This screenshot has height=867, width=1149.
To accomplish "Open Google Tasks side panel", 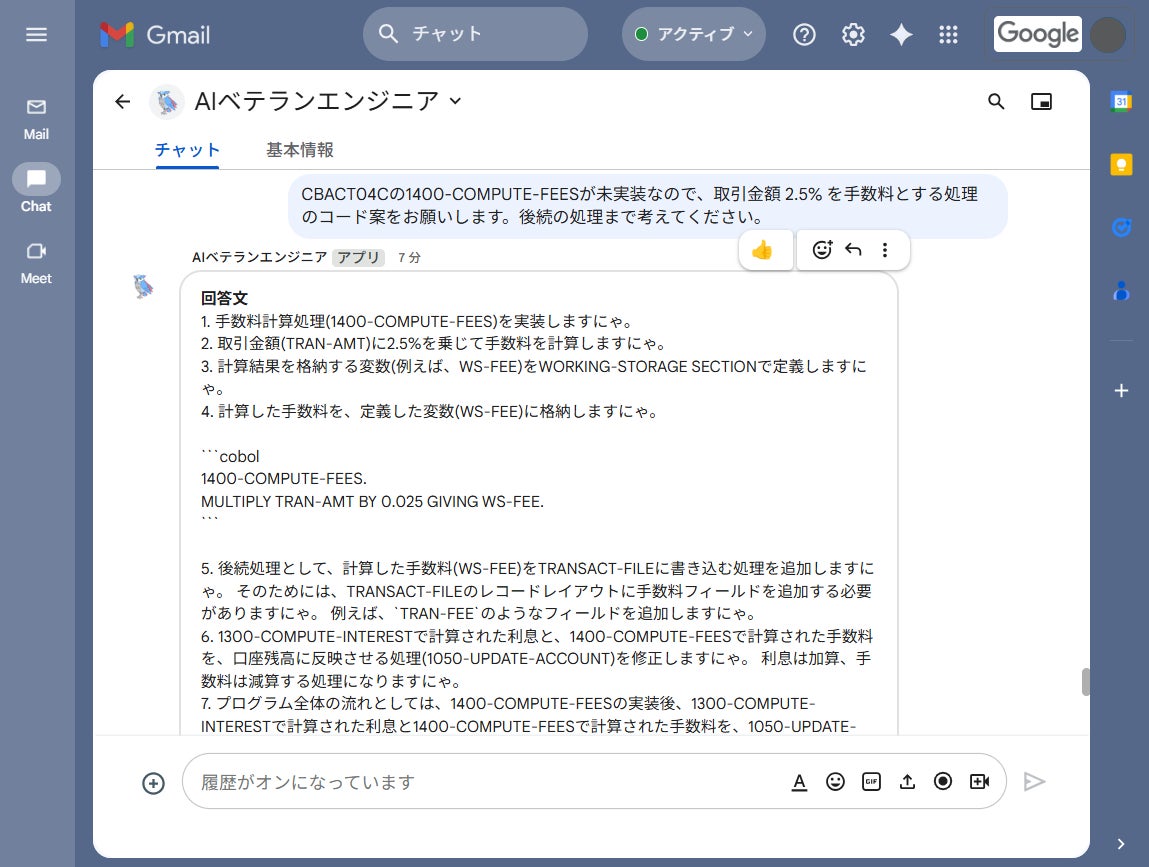I will tap(1120, 228).
